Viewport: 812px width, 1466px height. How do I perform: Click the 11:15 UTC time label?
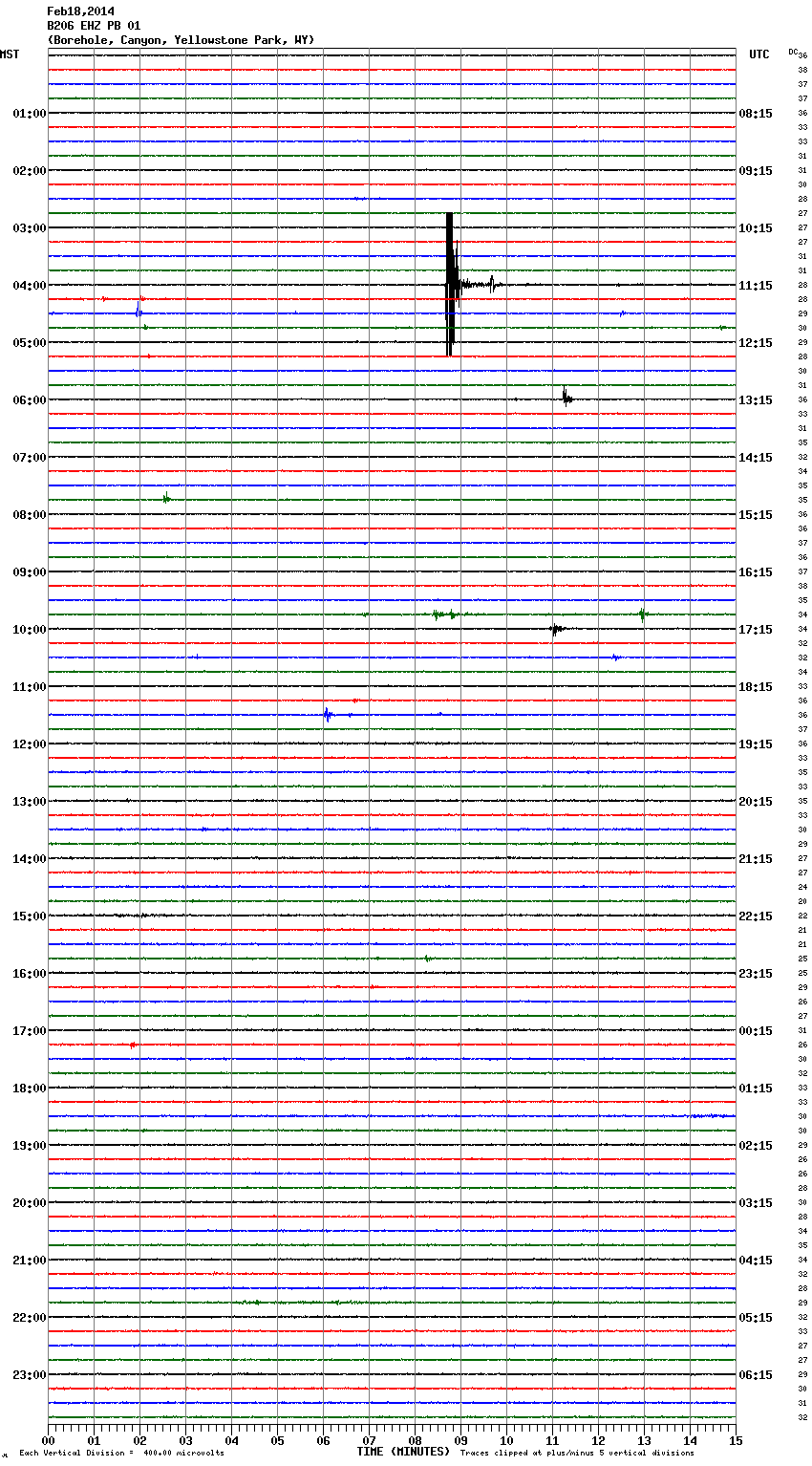pos(756,286)
